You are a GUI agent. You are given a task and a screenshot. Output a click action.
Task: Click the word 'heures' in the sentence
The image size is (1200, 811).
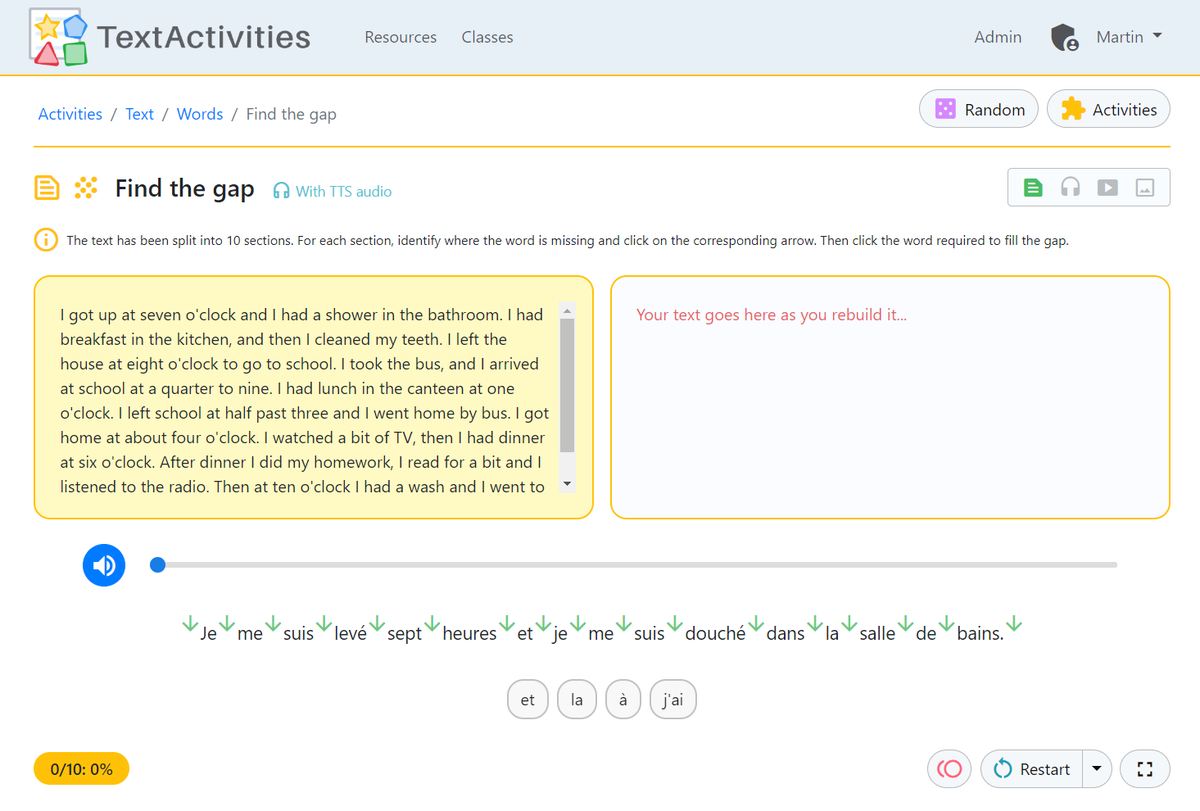point(469,633)
